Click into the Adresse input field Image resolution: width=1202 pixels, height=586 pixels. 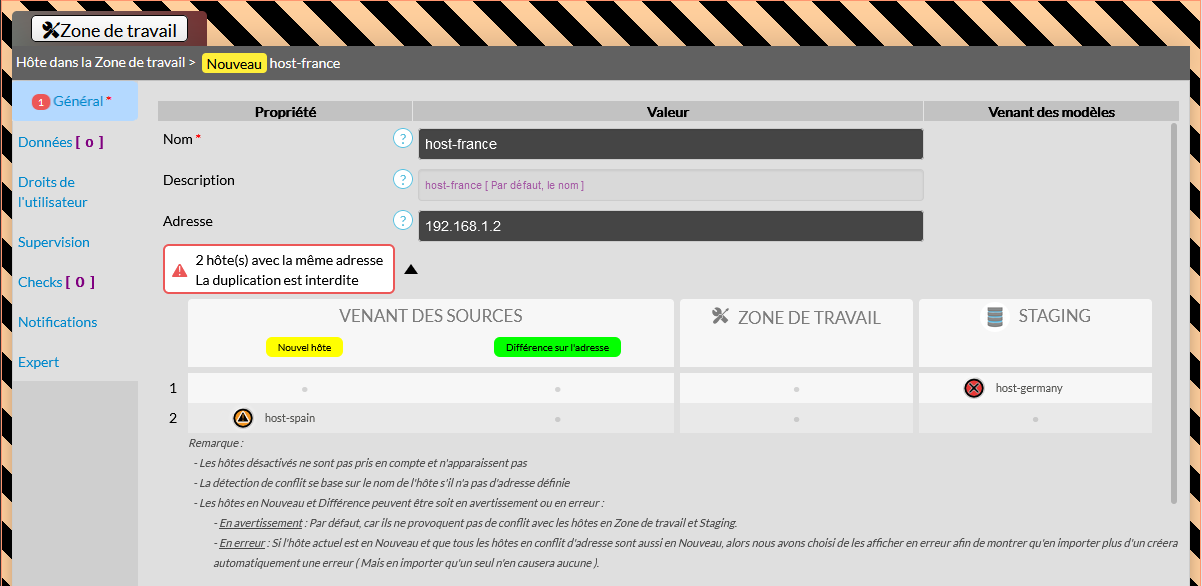click(x=670, y=226)
